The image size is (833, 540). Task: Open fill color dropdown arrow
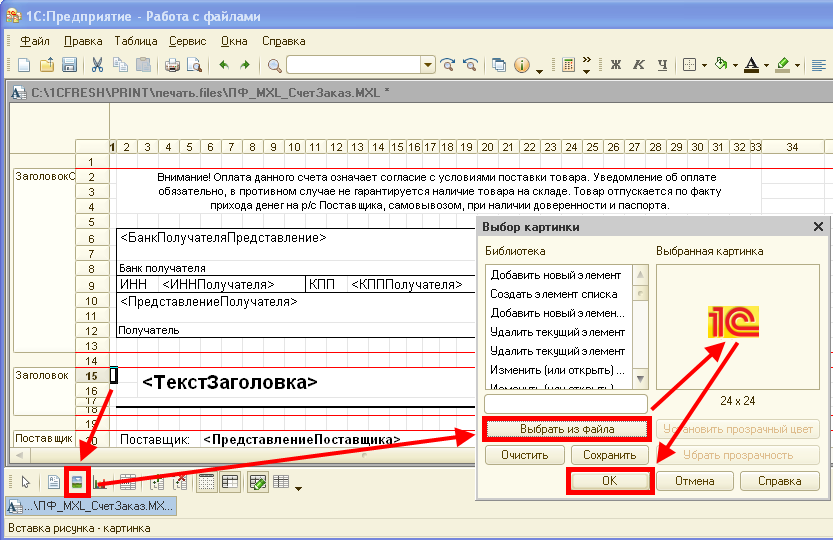coord(736,65)
